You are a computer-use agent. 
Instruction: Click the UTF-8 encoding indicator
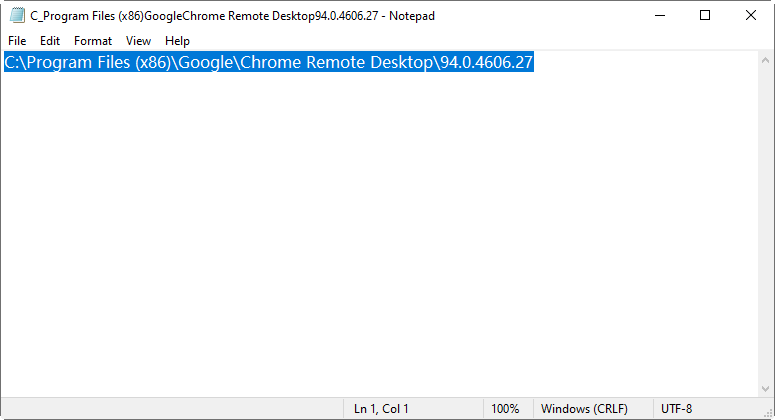pyautogui.click(x=675, y=409)
